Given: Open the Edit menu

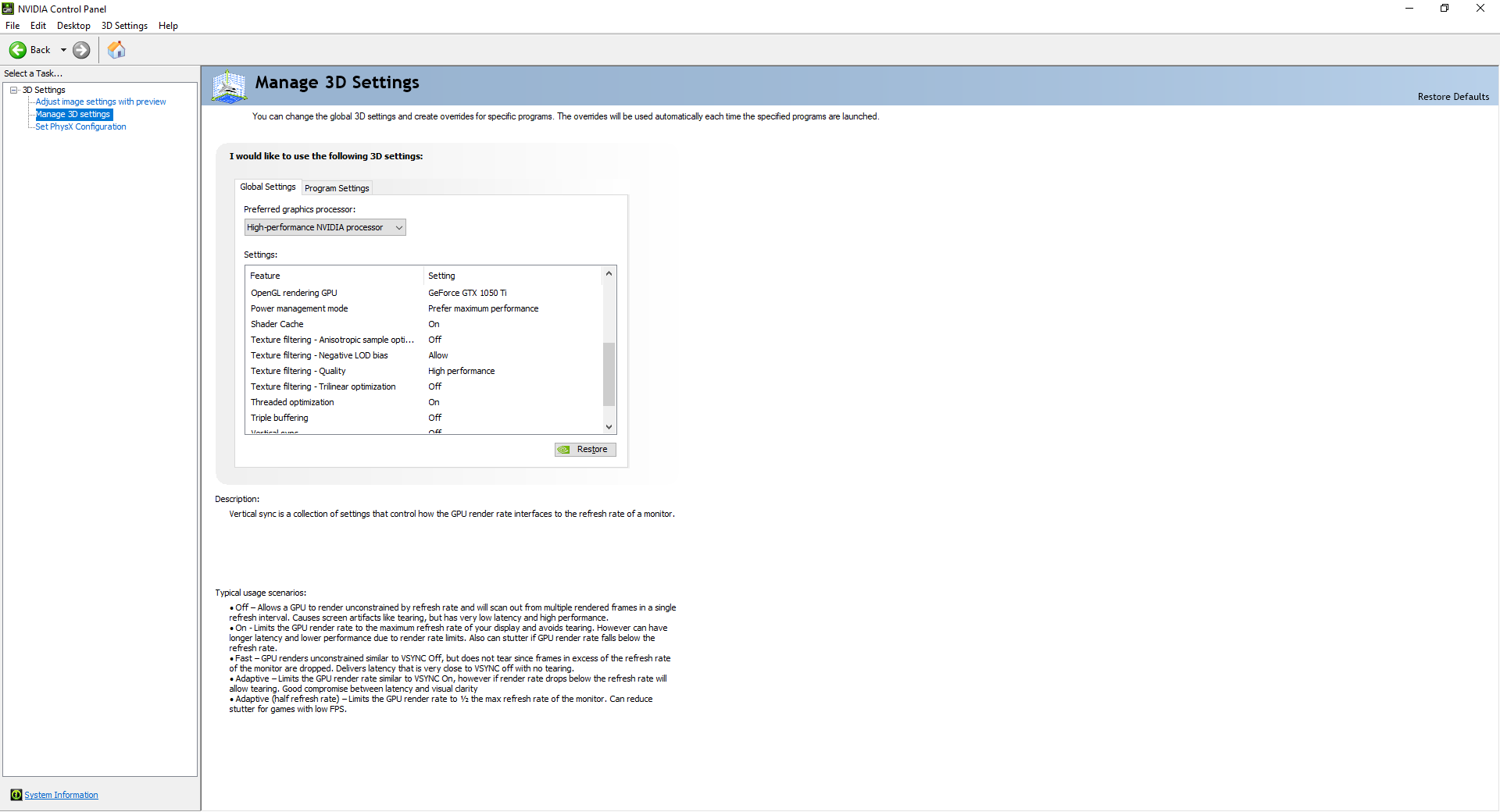Looking at the screenshot, I should 38,26.
